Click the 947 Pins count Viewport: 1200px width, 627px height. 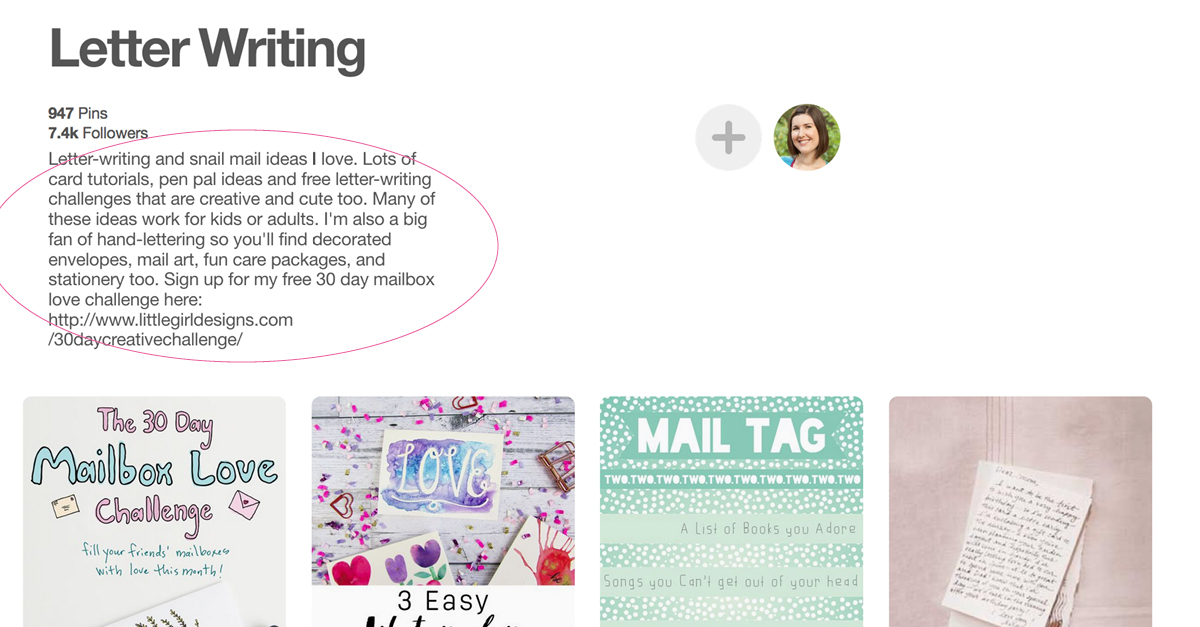tap(78, 113)
